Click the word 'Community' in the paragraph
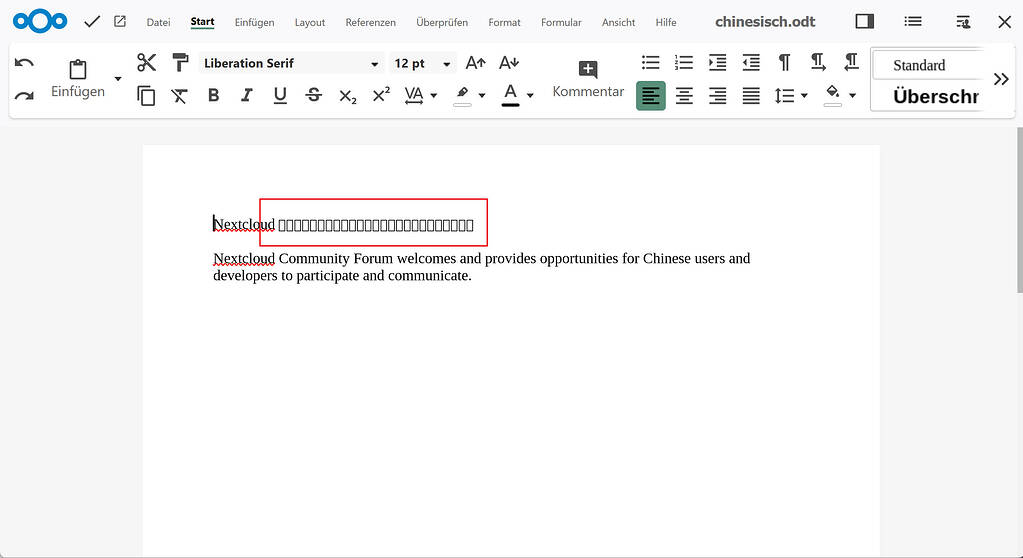 coord(314,258)
